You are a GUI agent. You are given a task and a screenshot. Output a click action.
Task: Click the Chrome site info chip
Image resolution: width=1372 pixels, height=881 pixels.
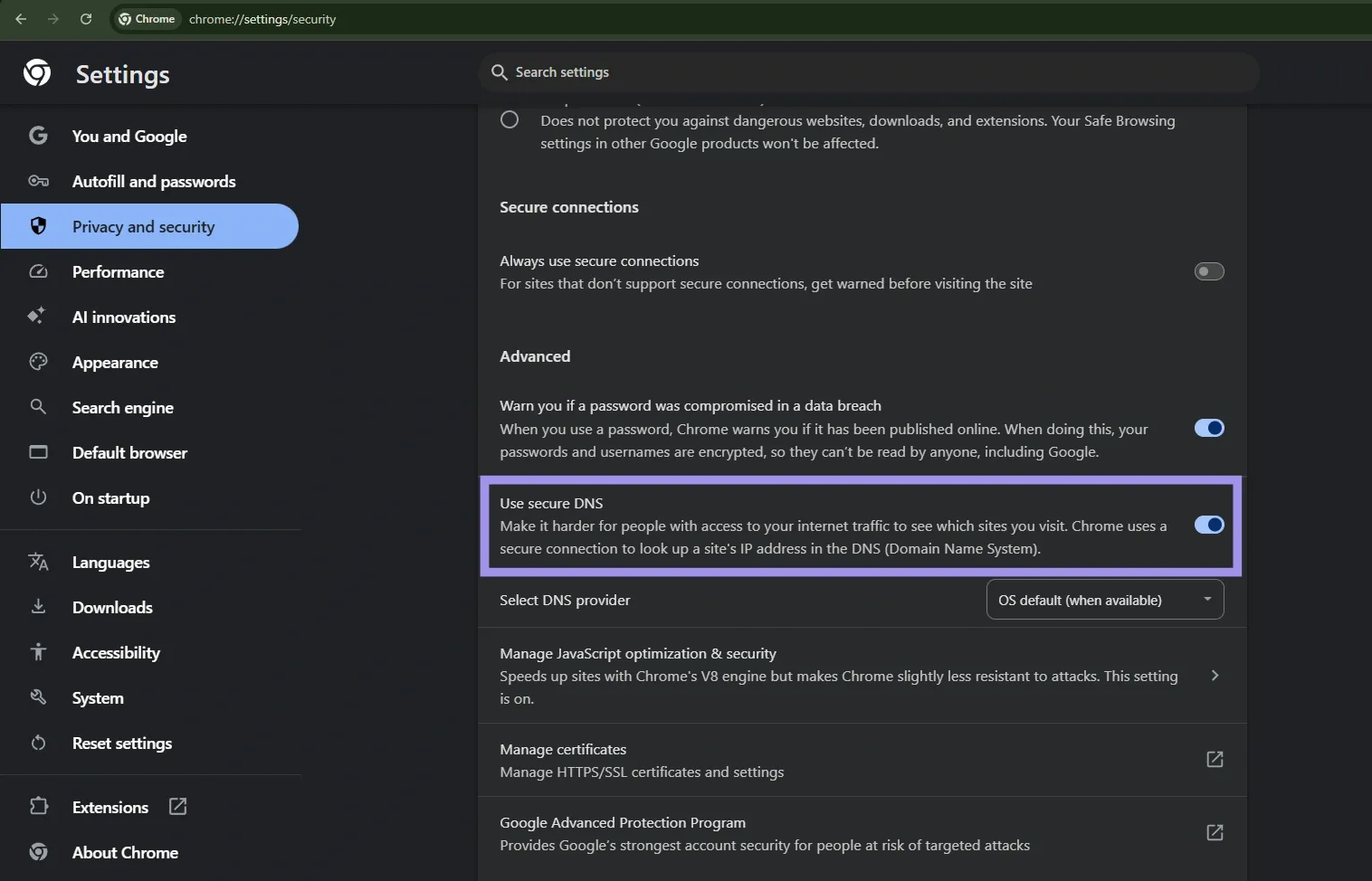click(147, 19)
